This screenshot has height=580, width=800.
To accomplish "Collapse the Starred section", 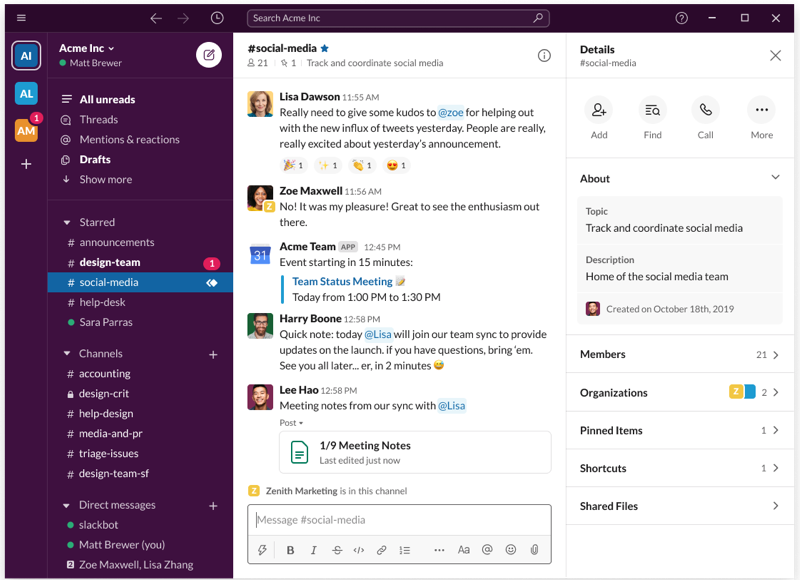I will (67, 222).
